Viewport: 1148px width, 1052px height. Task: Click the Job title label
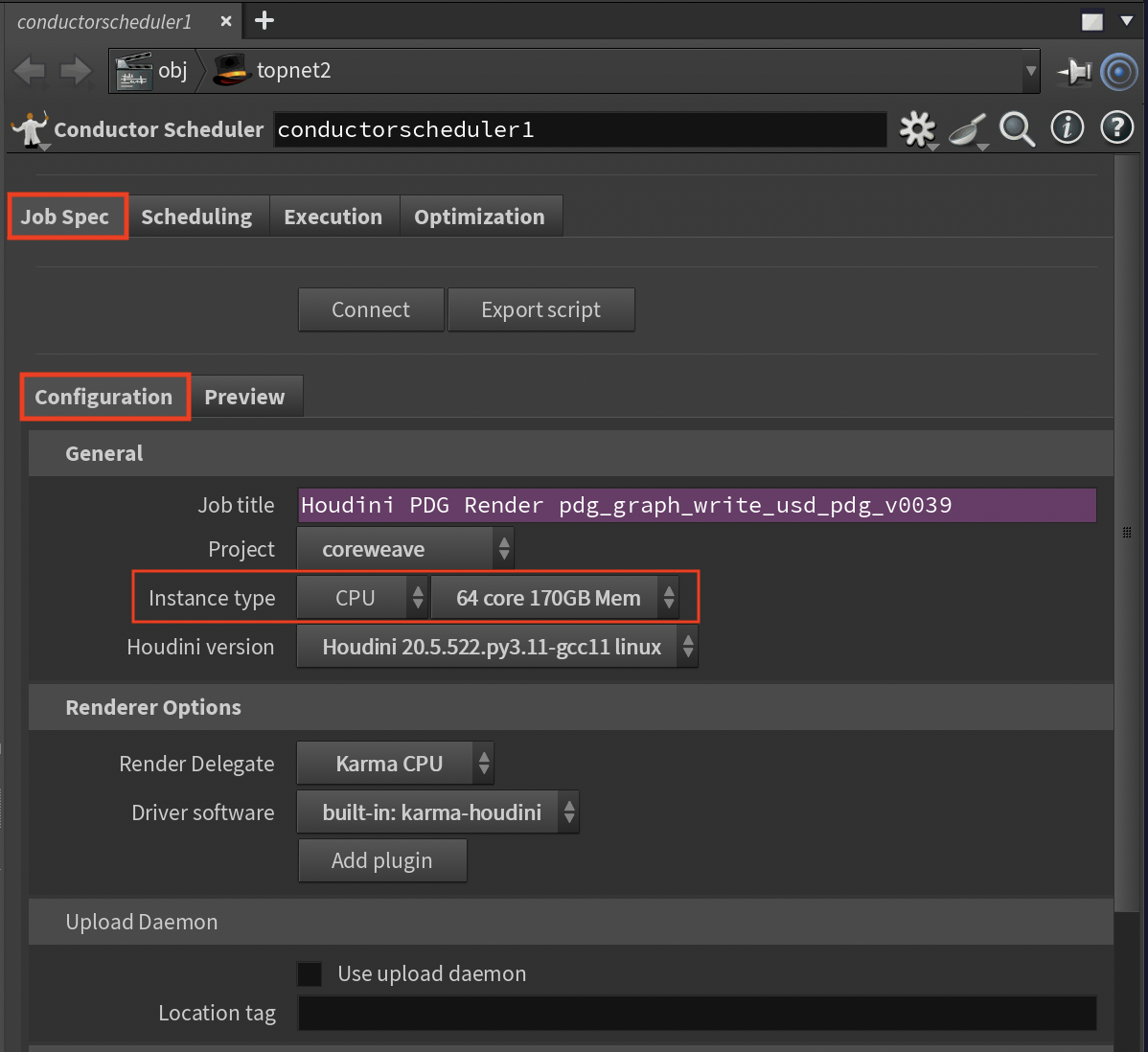(236, 505)
